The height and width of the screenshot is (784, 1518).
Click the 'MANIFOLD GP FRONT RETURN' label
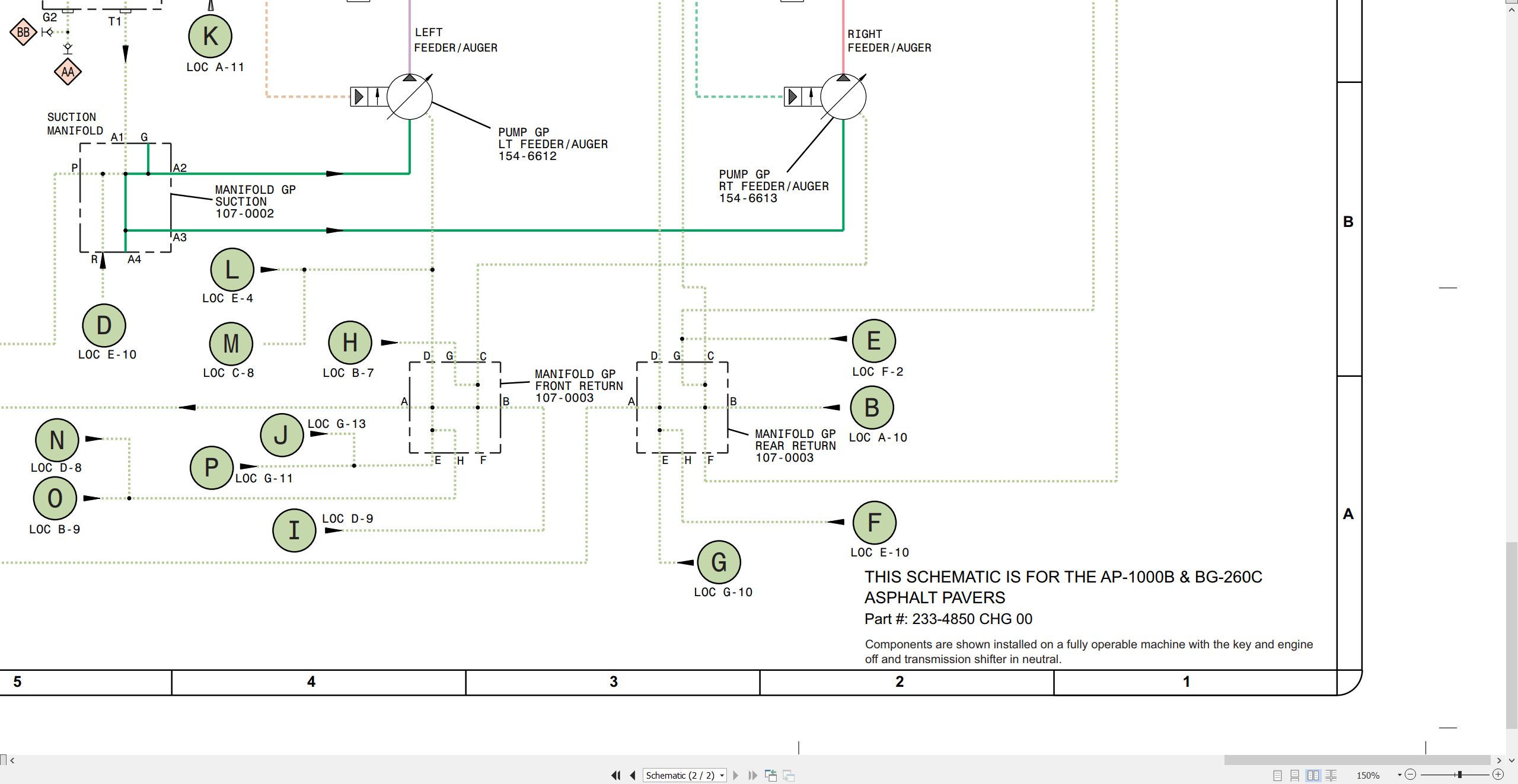click(579, 386)
